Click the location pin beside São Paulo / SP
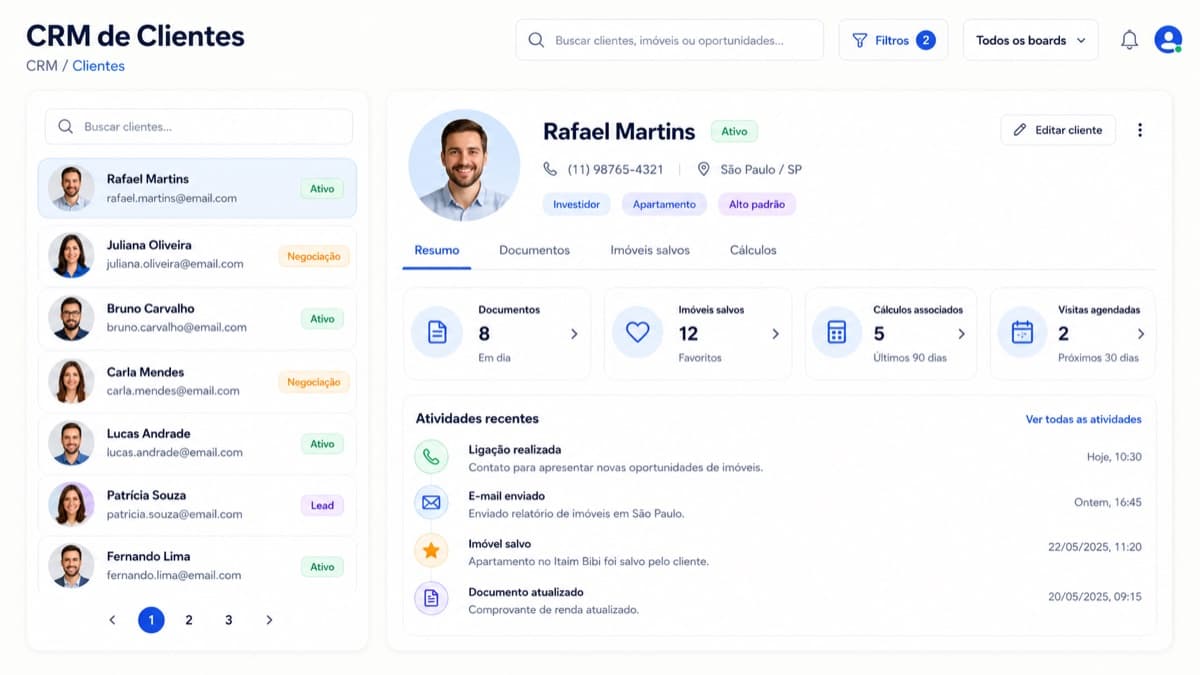The image size is (1200, 675). coord(703,169)
